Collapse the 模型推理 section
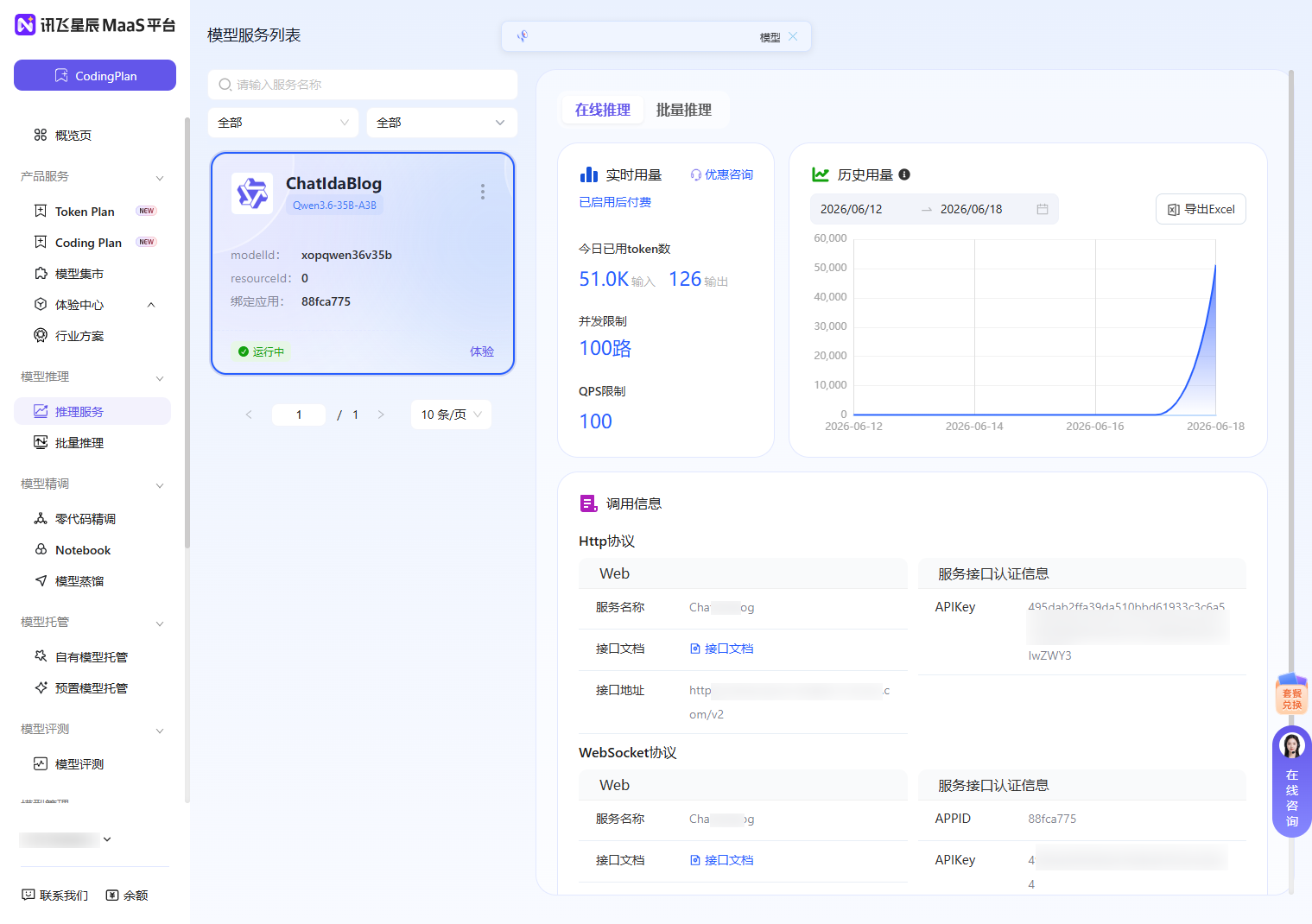Image resolution: width=1312 pixels, height=924 pixels. tap(160, 377)
